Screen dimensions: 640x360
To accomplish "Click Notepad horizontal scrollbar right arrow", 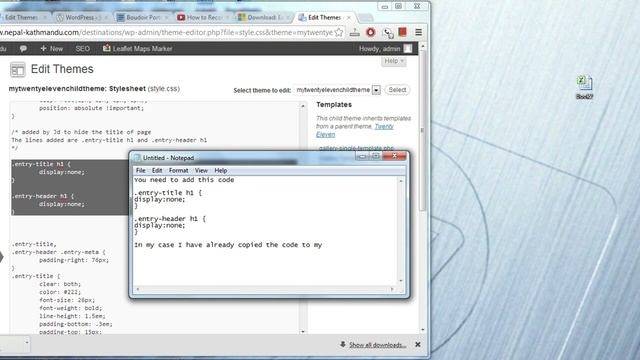I will pyautogui.click(x=392, y=289).
